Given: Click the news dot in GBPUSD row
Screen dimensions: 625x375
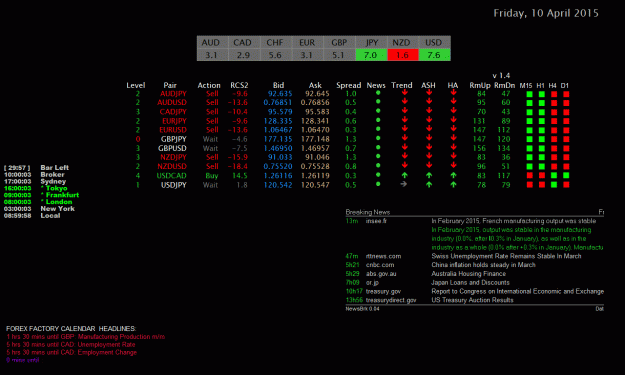Looking at the screenshot, I should [378, 147].
